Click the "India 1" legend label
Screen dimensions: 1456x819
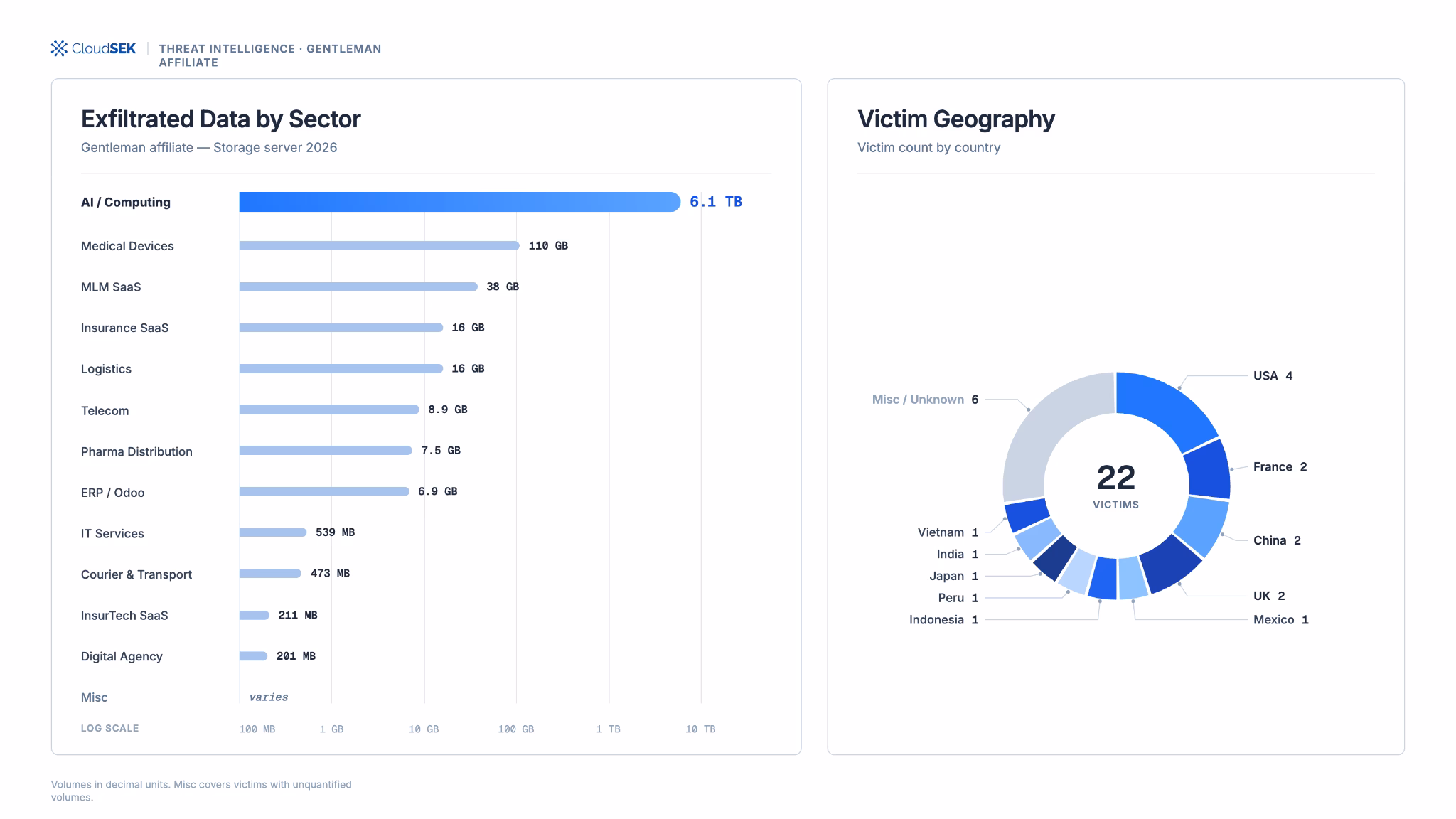point(958,554)
